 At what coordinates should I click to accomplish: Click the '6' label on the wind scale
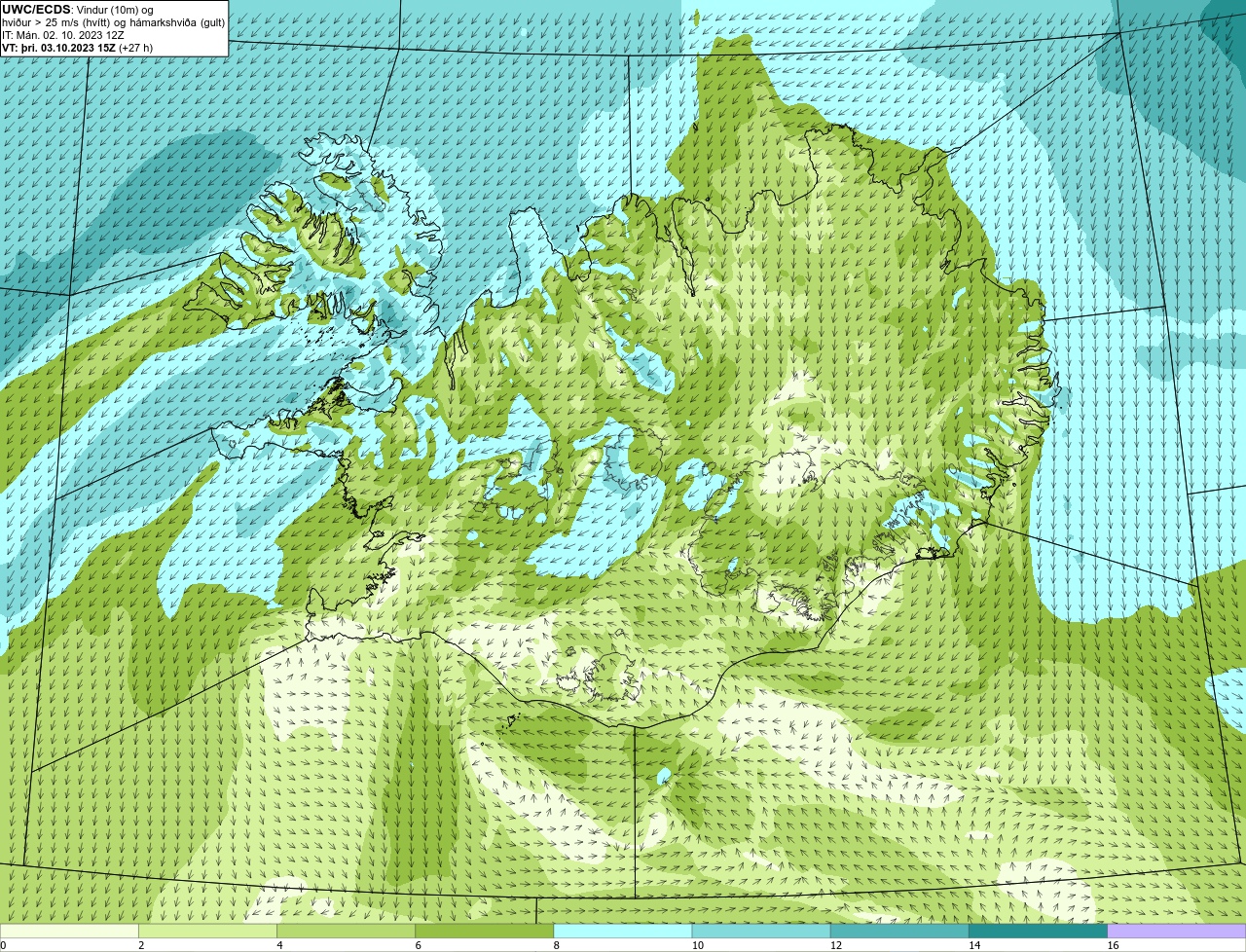point(418,945)
